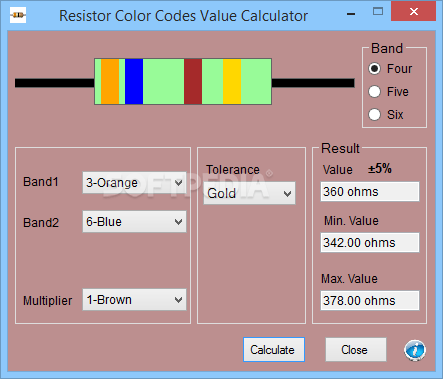Click the info icon beside Close
The image size is (443, 379).
click(x=415, y=350)
